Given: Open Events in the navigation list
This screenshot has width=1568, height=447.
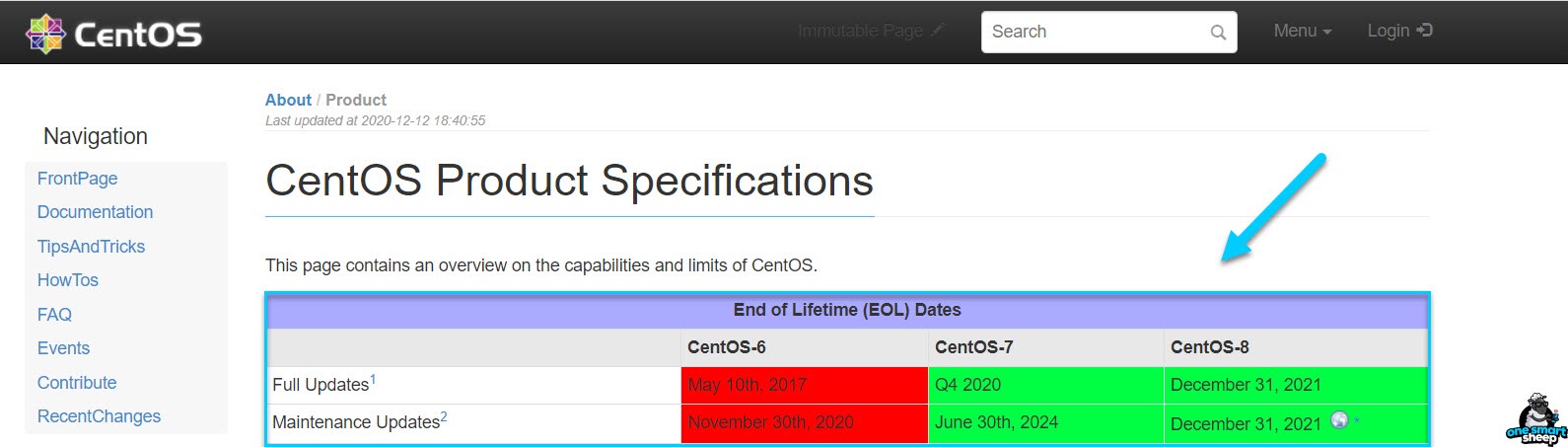Looking at the screenshot, I should (64, 348).
